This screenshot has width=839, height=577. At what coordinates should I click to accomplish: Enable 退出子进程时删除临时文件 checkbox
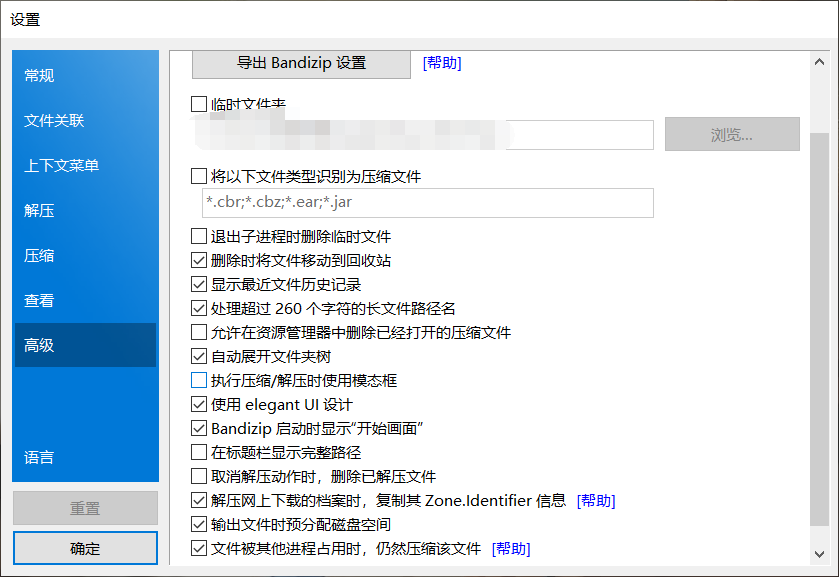click(x=199, y=236)
